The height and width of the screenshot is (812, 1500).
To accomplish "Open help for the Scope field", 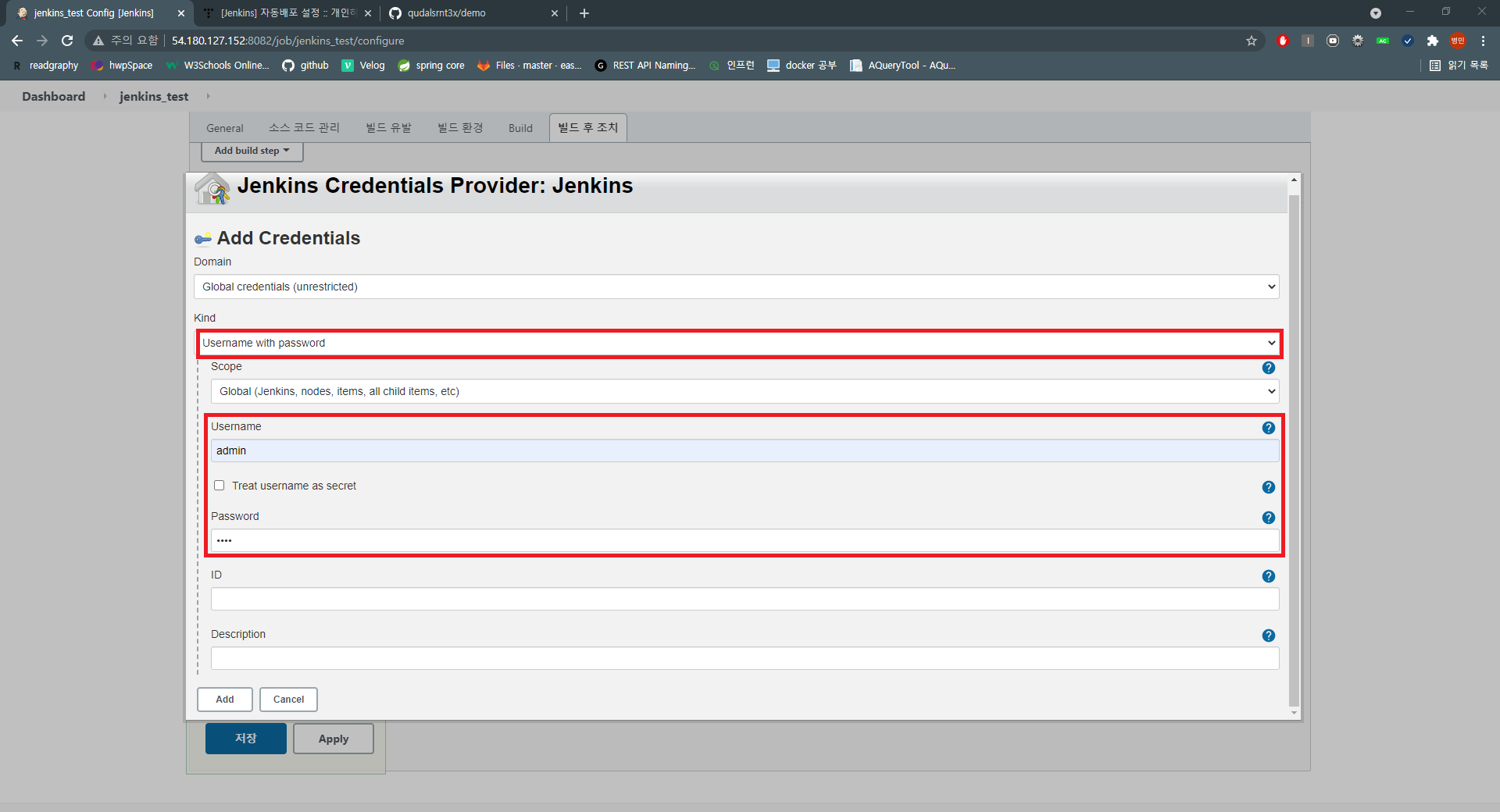I will pyautogui.click(x=1268, y=368).
